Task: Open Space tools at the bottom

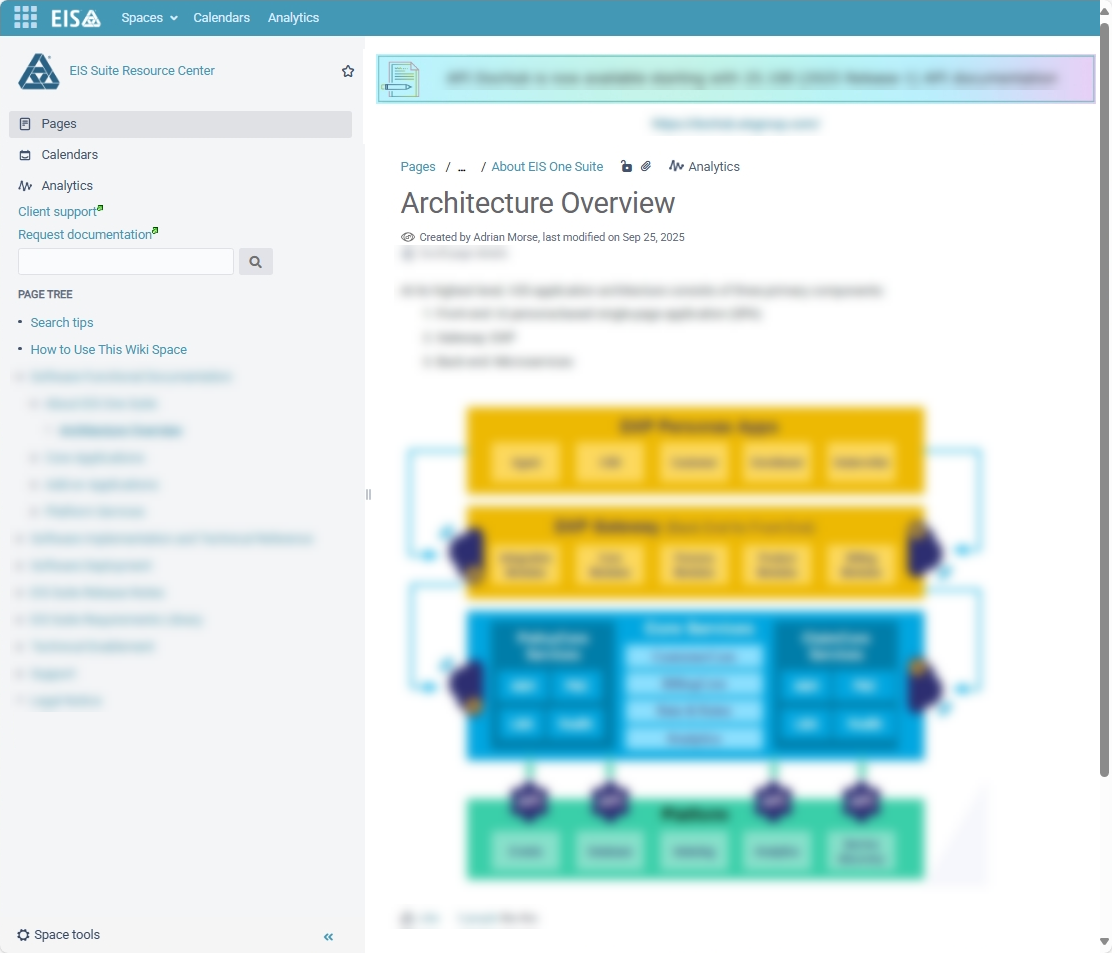Action: tap(59, 935)
